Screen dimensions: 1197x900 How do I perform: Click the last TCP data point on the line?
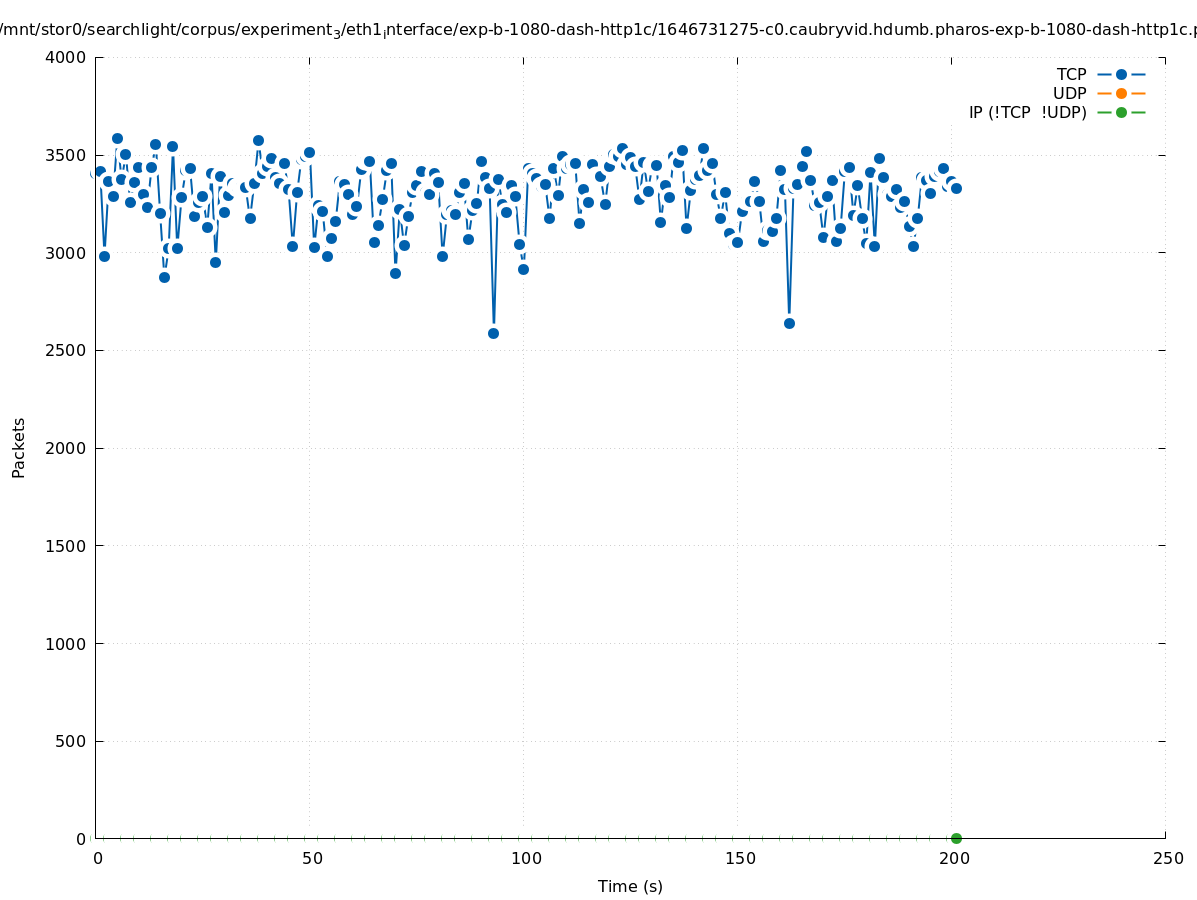956,188
